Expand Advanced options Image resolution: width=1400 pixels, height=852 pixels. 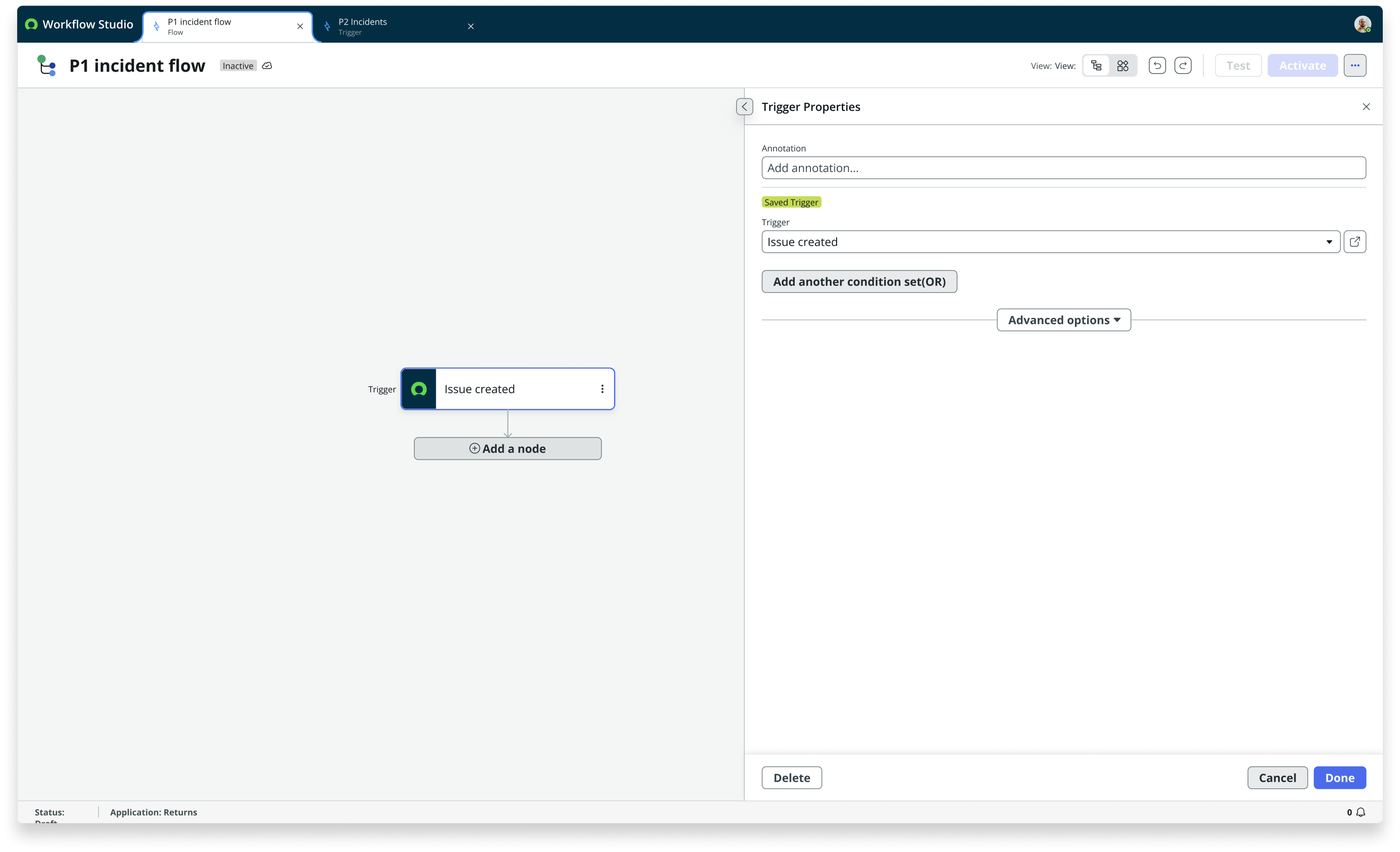[1064, 320]
